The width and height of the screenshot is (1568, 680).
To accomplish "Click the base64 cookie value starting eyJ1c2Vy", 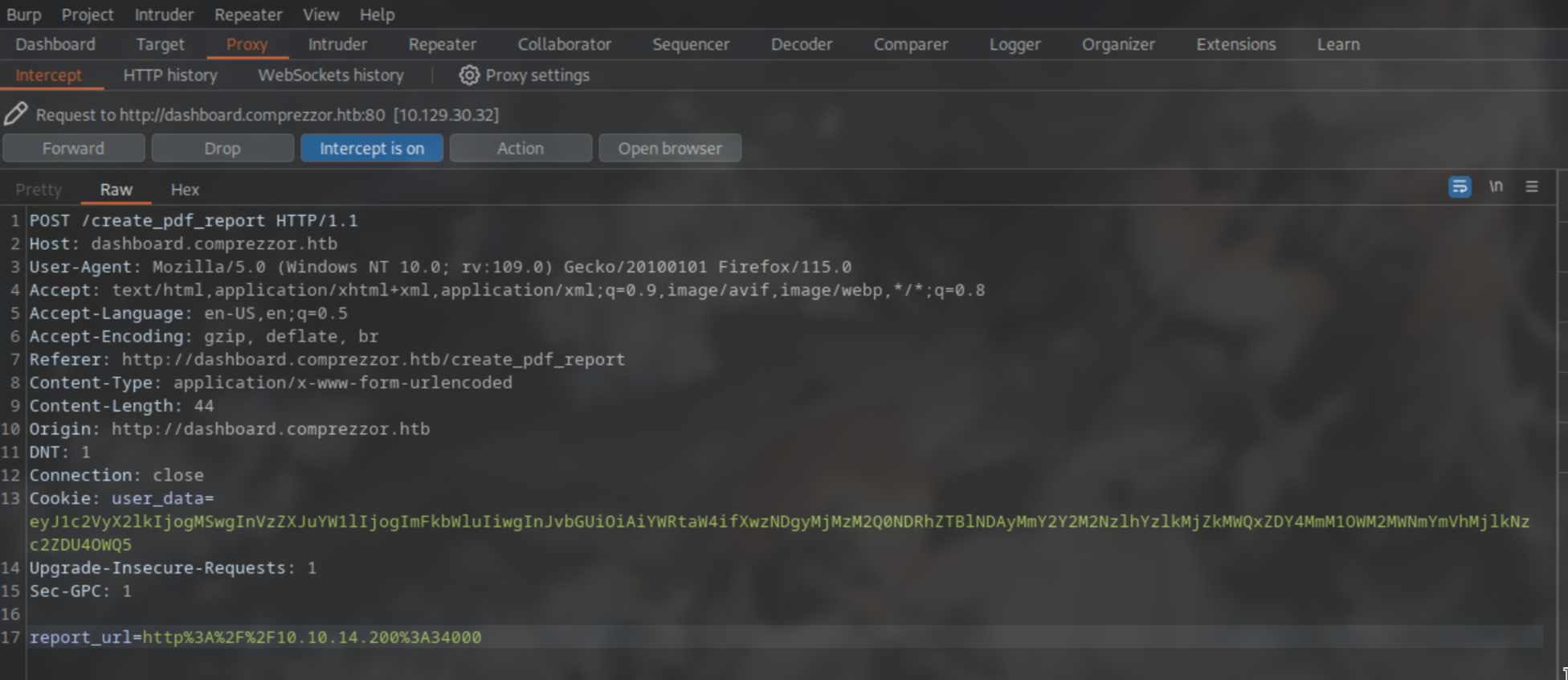I will point(779,533).
